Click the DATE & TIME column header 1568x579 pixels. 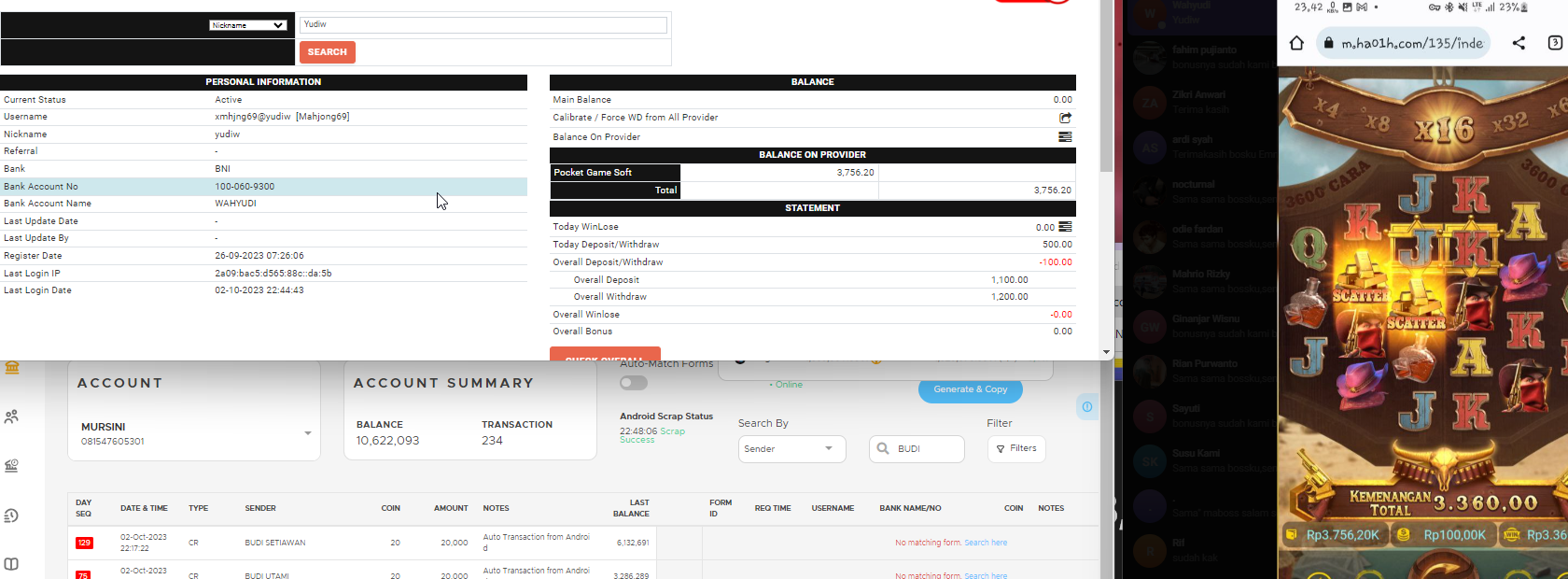pos(144,509)
